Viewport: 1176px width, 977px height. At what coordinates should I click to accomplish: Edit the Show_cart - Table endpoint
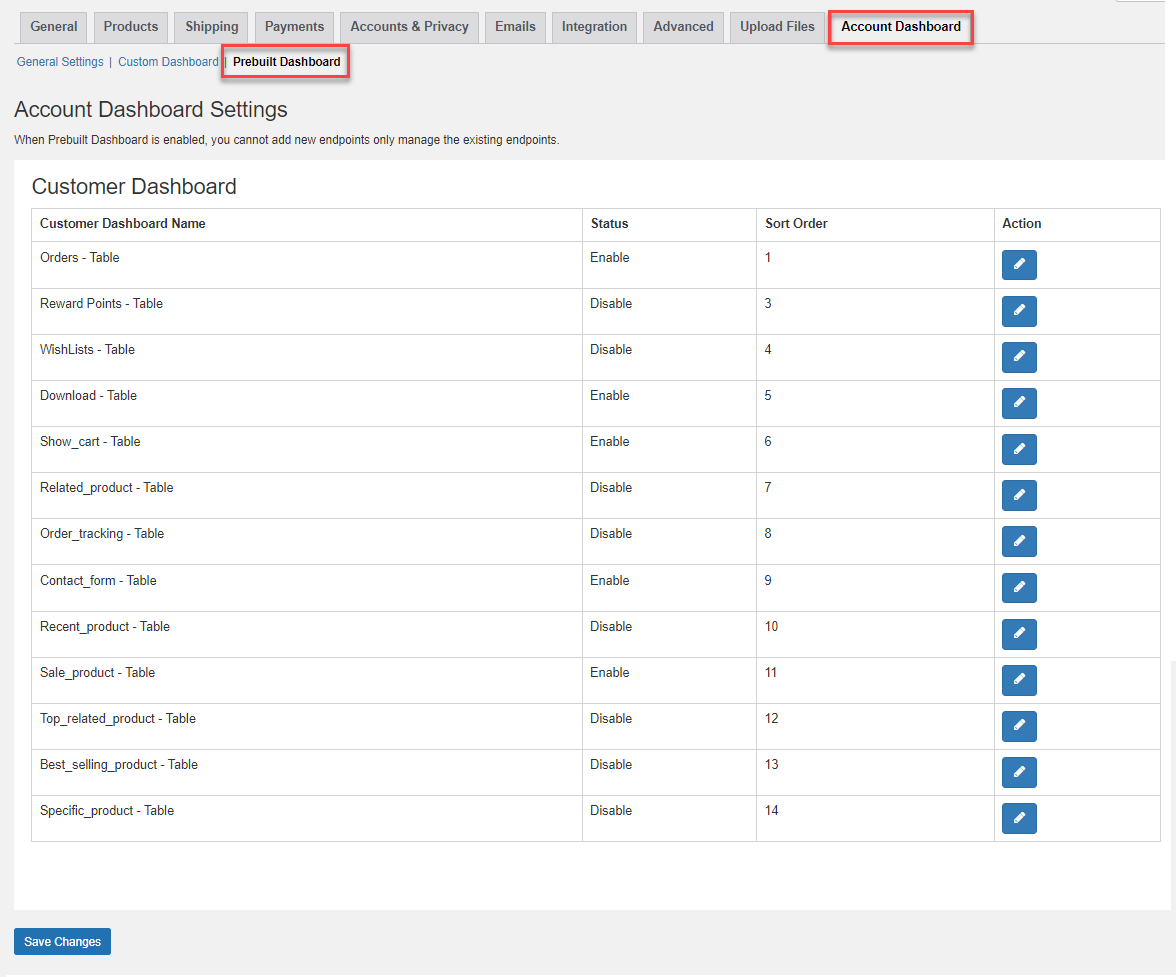pyautogui.click(x=1019, y=449)
